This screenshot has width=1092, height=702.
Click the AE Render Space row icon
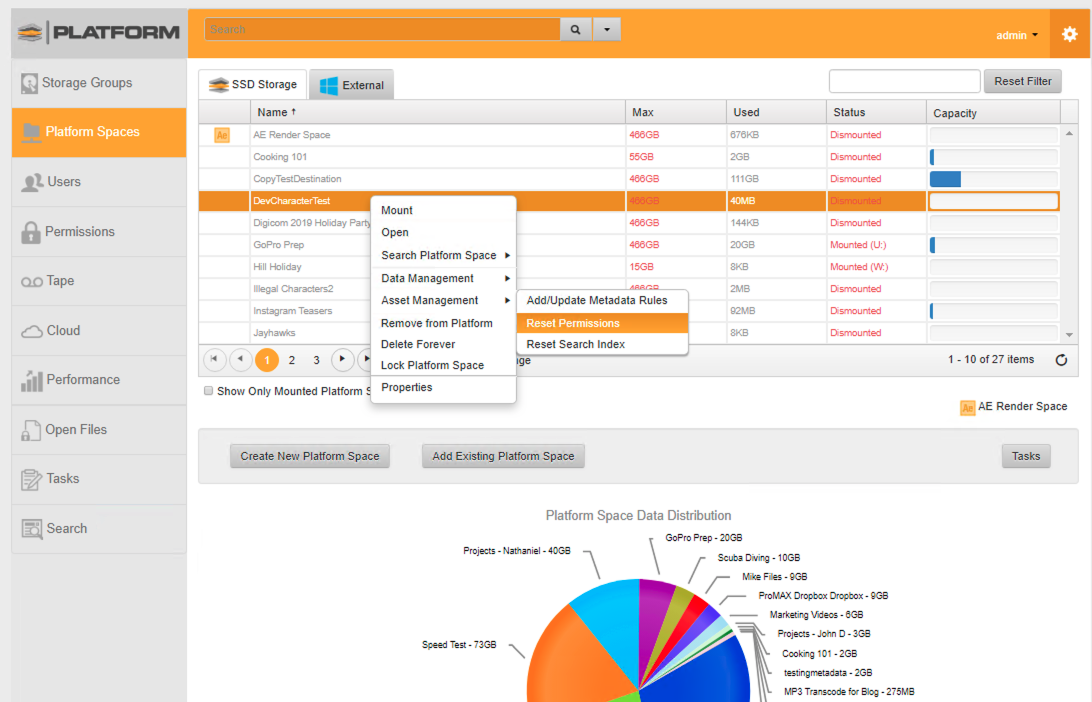[222, 135]
